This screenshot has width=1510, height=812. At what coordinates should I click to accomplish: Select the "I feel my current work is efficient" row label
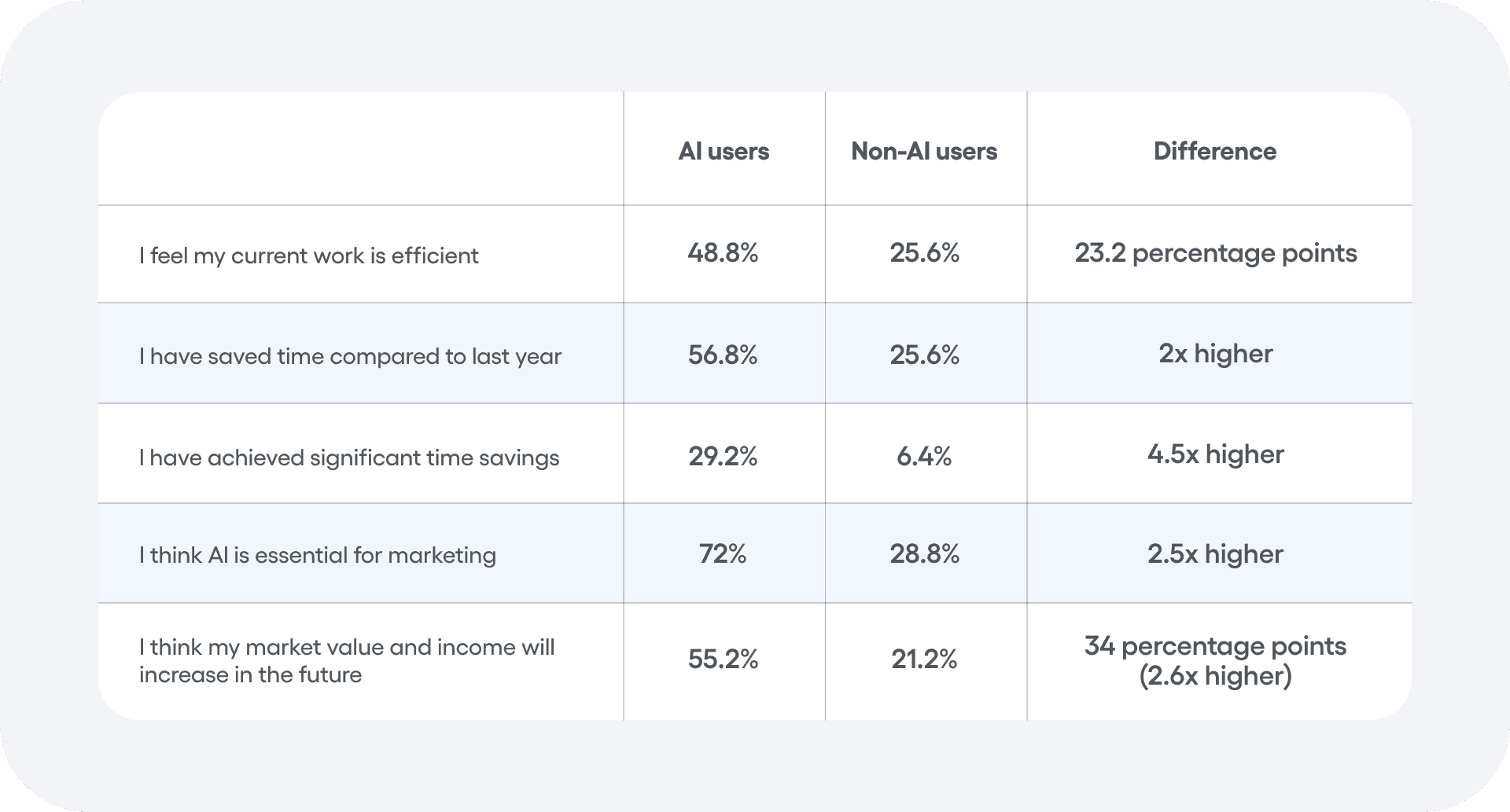click(309, 255)
